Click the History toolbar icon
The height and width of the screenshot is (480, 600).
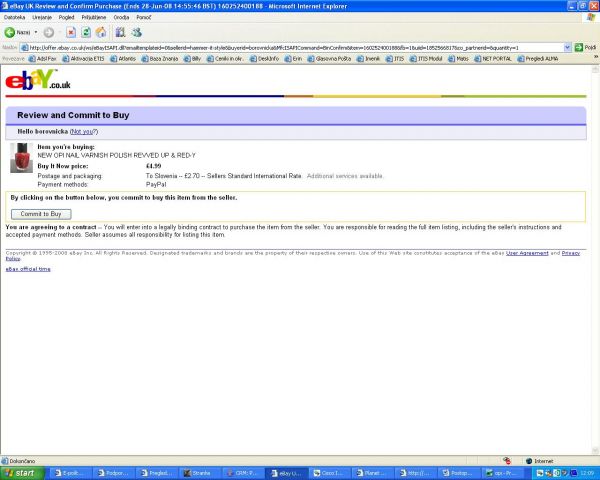click(121, 33)
